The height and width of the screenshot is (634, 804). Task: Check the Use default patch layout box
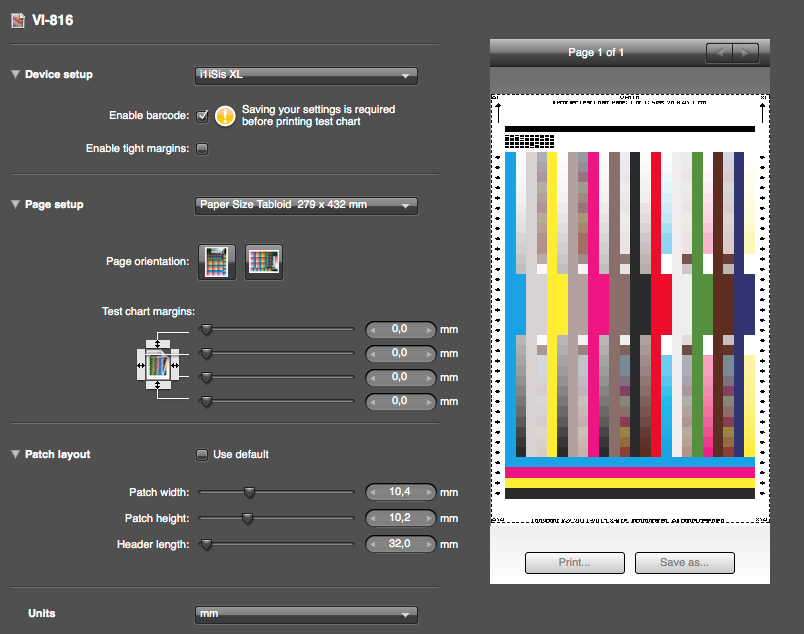coord(202,454)
